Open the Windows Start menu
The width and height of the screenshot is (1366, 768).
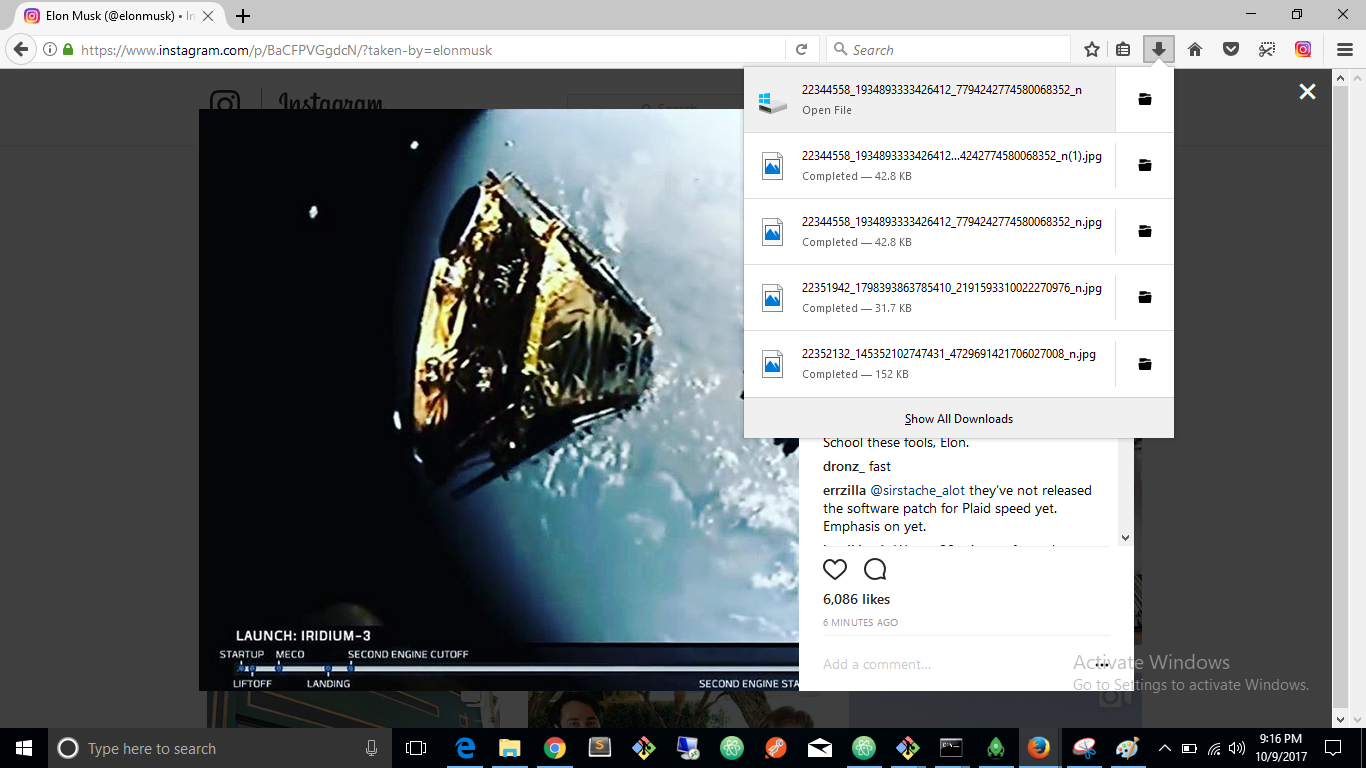(23, 748)
